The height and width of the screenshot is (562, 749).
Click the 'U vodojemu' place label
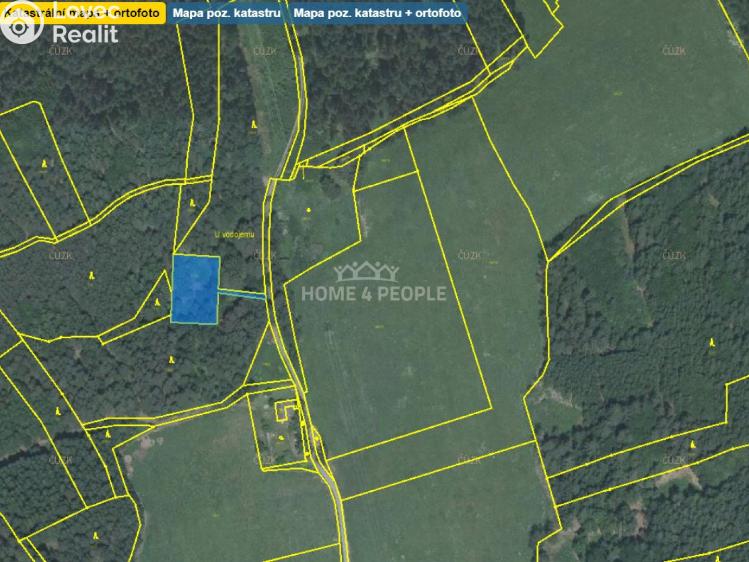point(235,235)
